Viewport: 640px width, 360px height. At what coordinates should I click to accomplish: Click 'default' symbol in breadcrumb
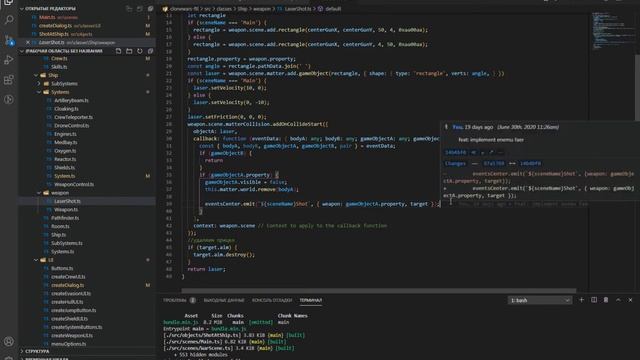333,9
